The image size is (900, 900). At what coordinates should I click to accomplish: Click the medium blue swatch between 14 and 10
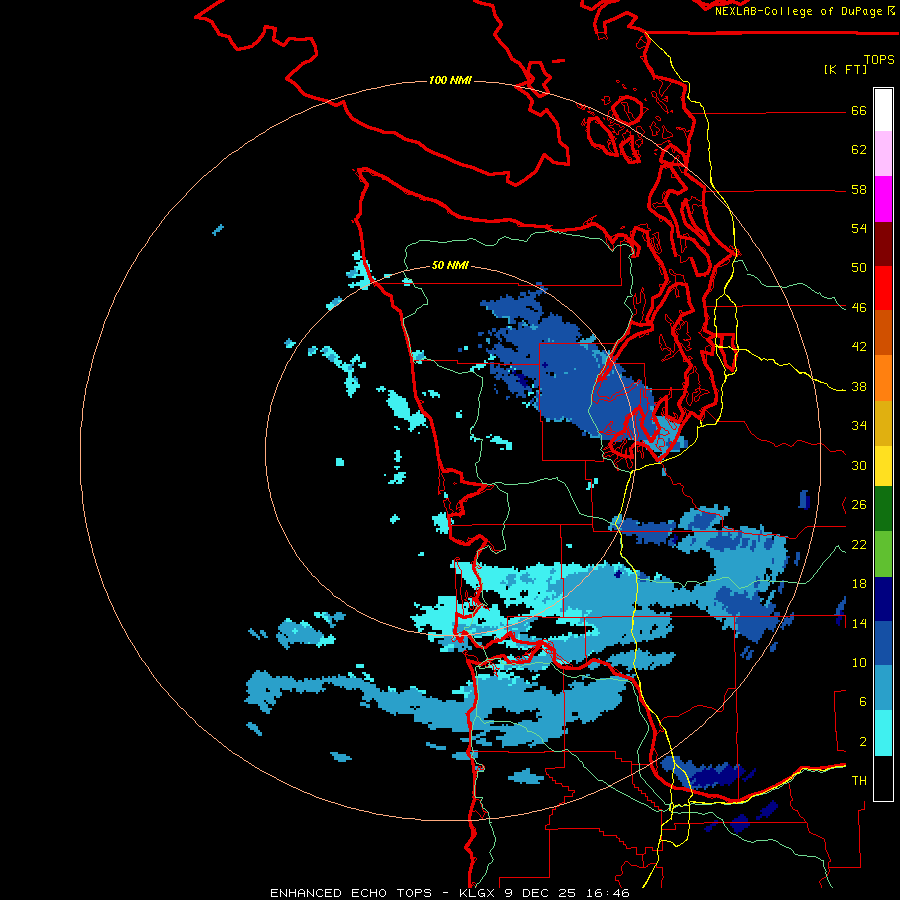pos(883,643)
